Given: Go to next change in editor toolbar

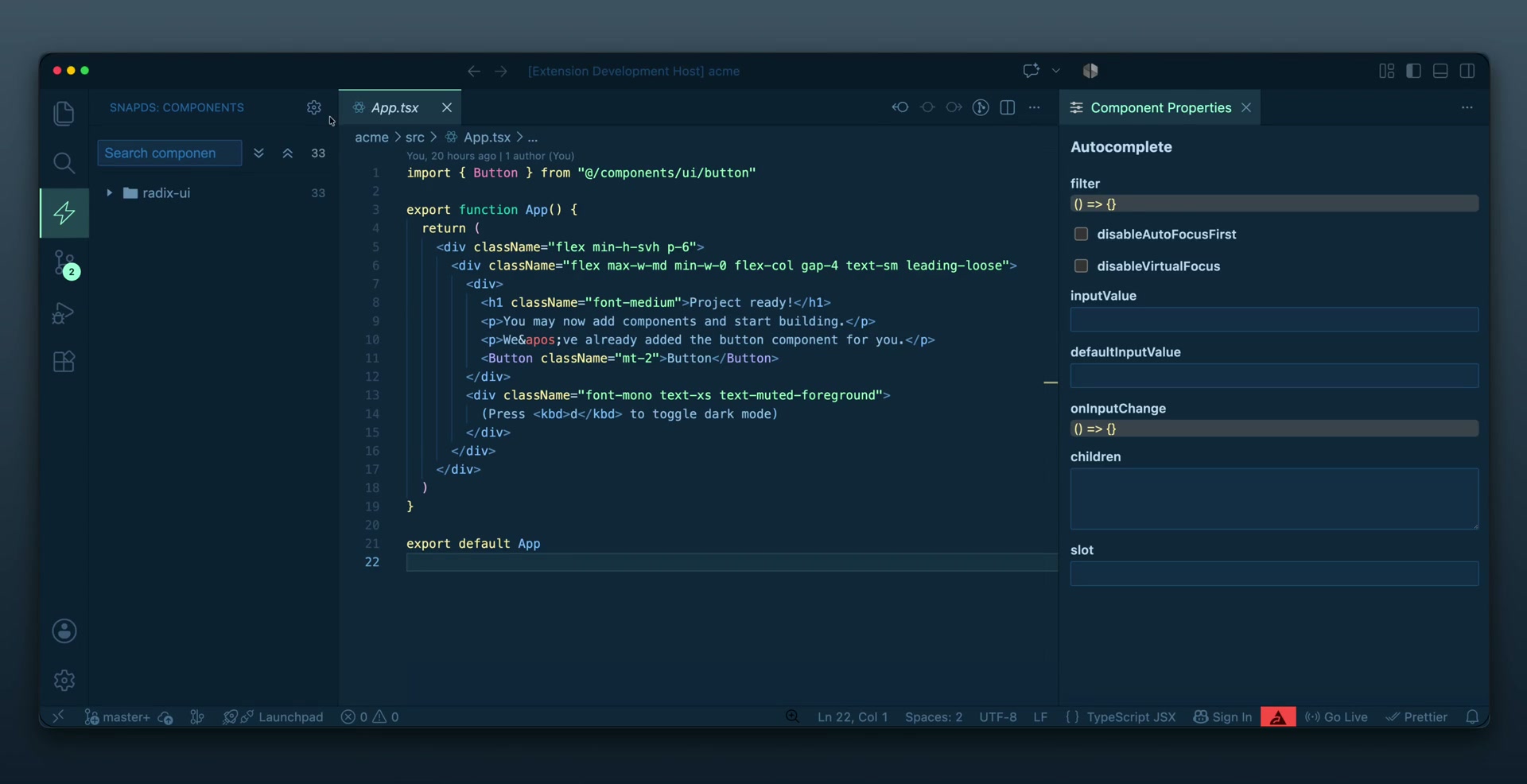Looking at the screenshot, I should pos(954,107).
